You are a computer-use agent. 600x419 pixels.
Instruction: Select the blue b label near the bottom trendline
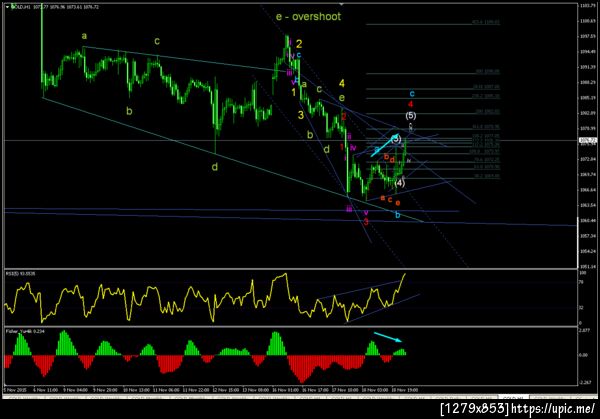click(x=398, y=215)
